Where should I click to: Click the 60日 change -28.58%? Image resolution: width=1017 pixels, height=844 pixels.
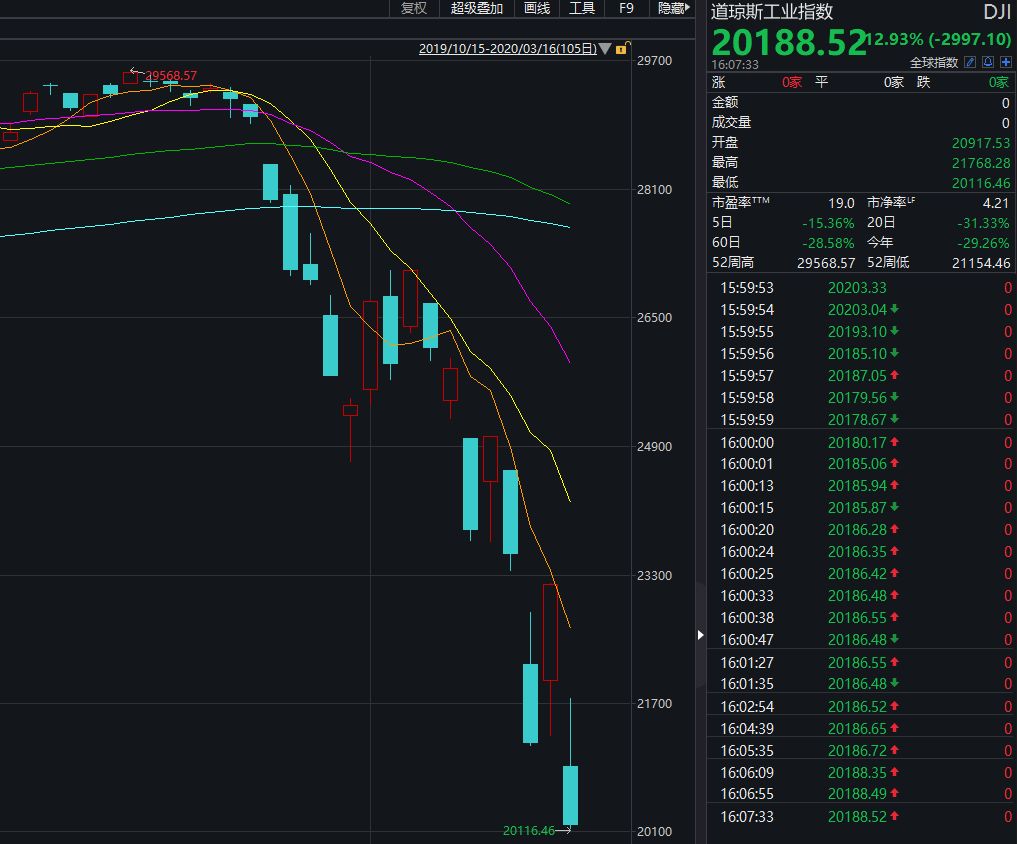click(828, 243)
